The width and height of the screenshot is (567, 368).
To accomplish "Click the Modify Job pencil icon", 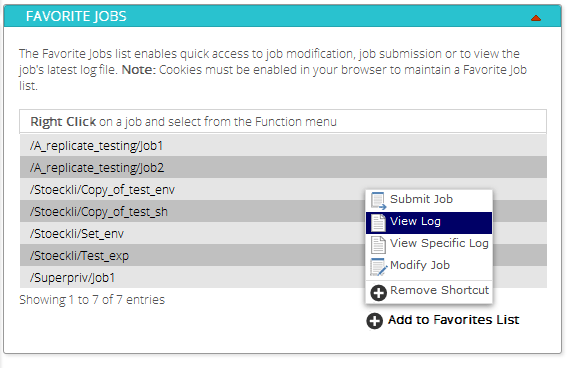I will pyautogui.click(x=378, y=267).
